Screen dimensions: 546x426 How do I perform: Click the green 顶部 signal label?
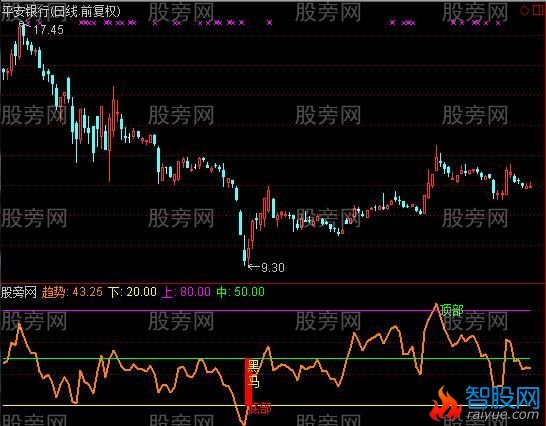point(451,310)
